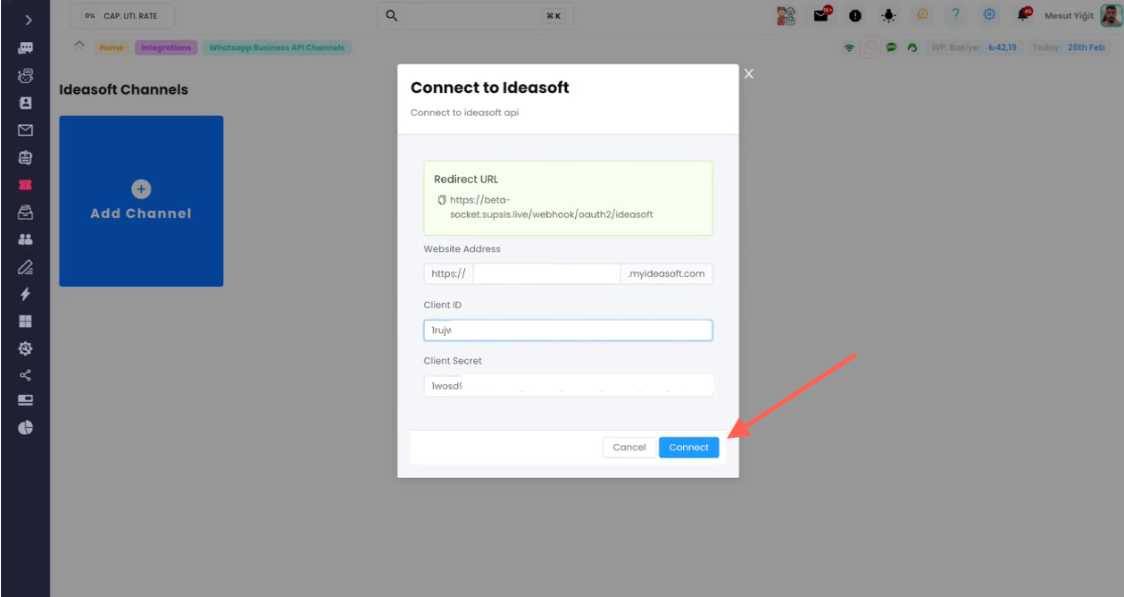The width and height of the screenshot is (1124, 597).
Task: Click the top search bar
Action: point(475,16)
